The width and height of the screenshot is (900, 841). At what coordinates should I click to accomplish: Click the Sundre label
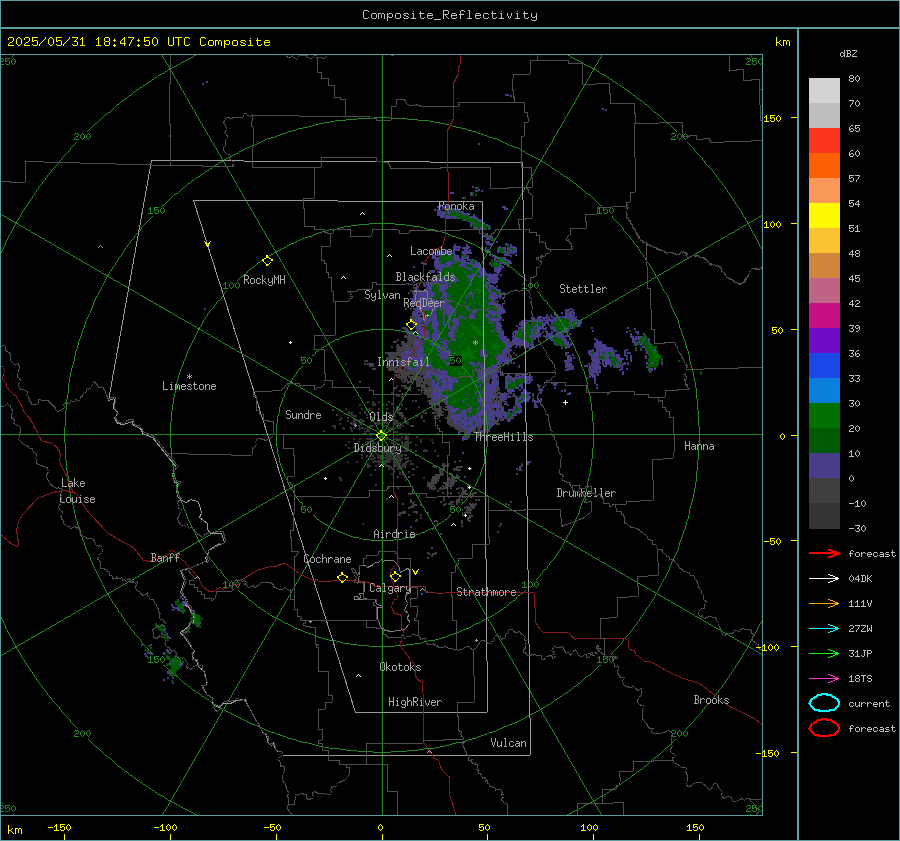pos(303,414)
